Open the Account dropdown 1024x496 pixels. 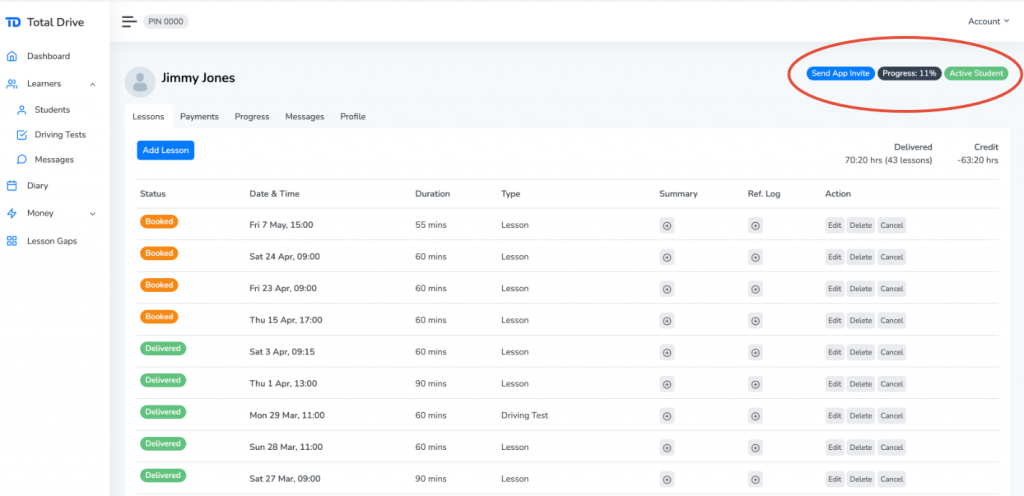[x=988, y=22]
